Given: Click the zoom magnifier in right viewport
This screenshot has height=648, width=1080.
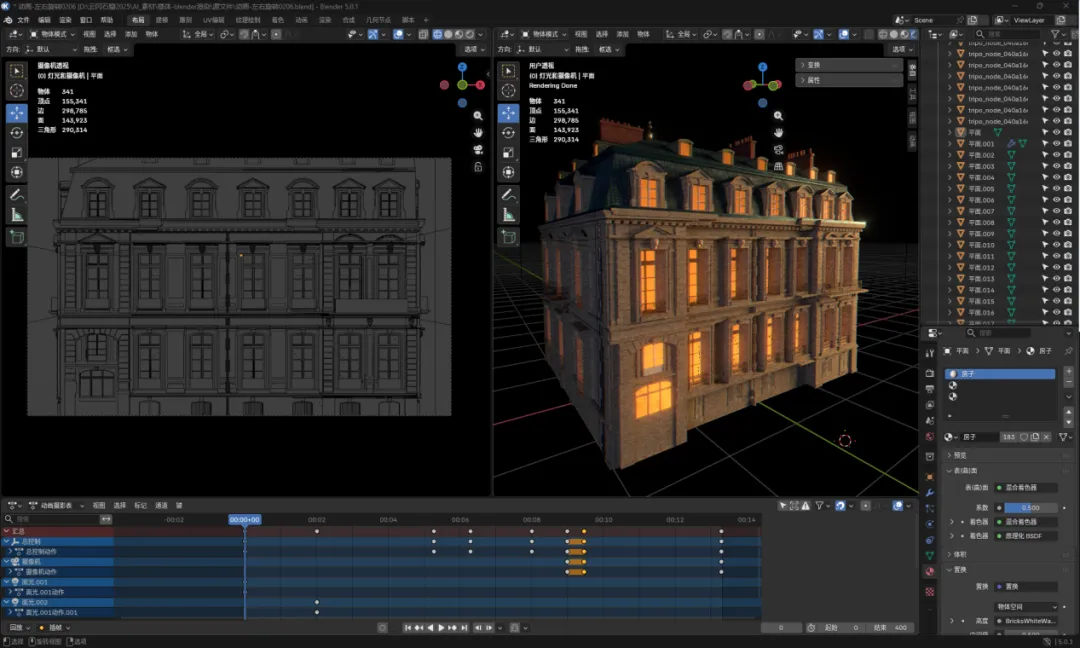Looking at the screenshot, I should coord(779,116).
